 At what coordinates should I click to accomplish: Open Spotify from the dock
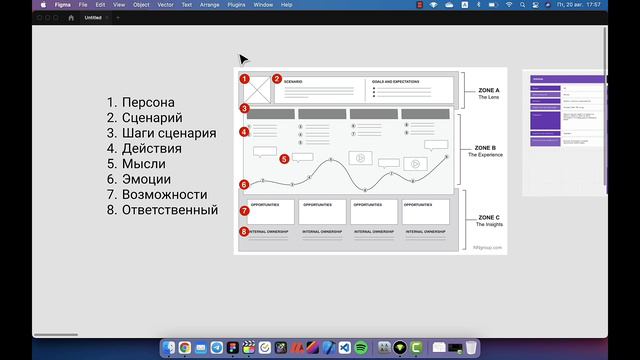361,347
